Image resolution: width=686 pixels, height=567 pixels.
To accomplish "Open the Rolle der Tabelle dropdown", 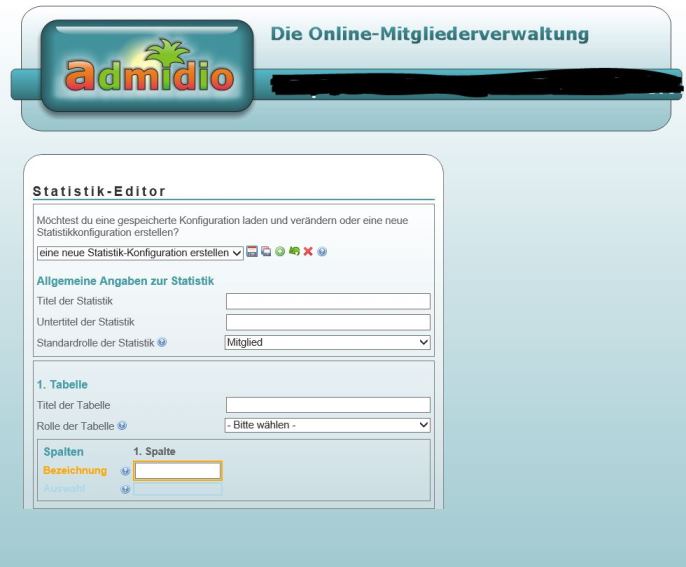I will click(328, 425).
